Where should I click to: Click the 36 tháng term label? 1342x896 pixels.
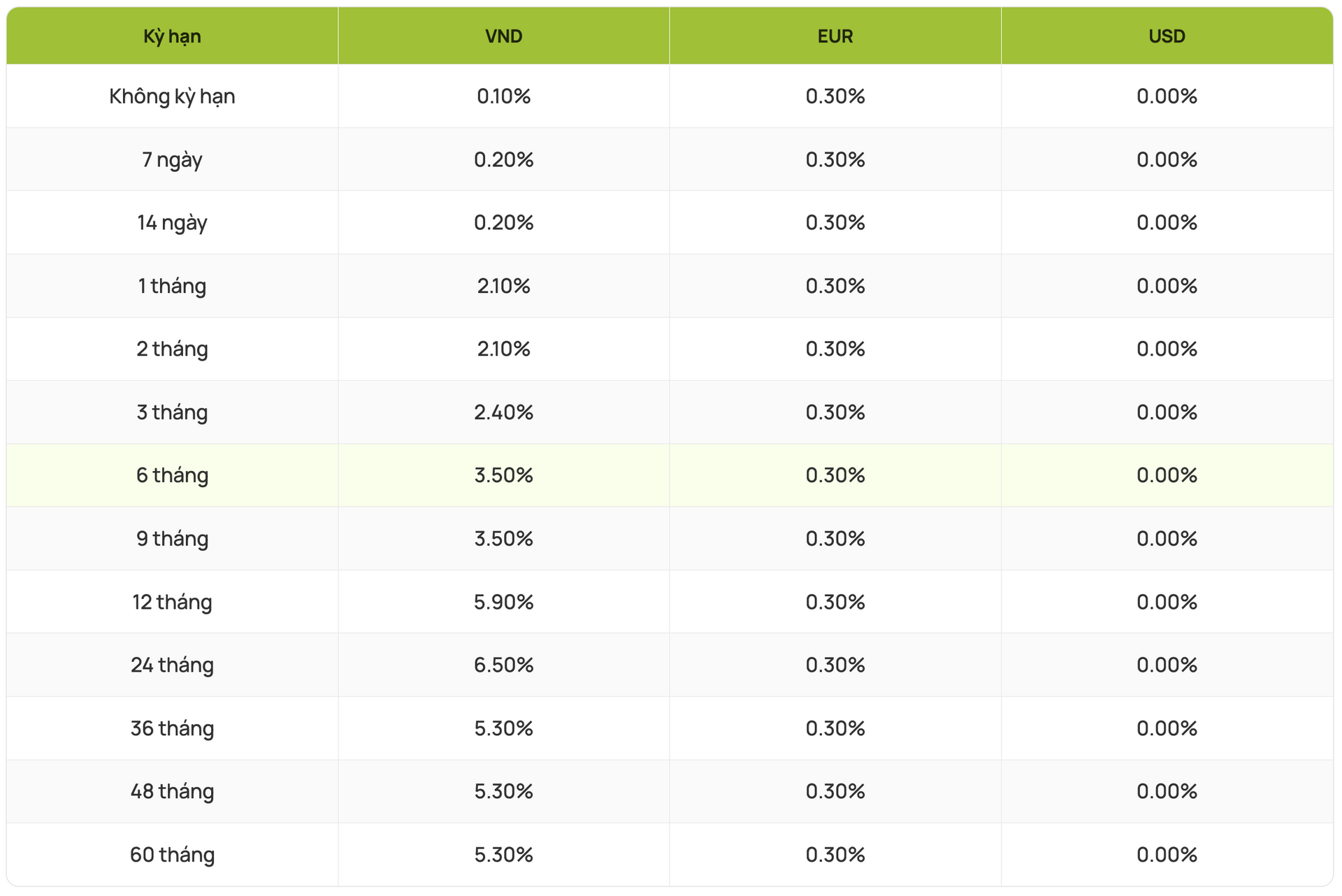click(x=172, y=728)
